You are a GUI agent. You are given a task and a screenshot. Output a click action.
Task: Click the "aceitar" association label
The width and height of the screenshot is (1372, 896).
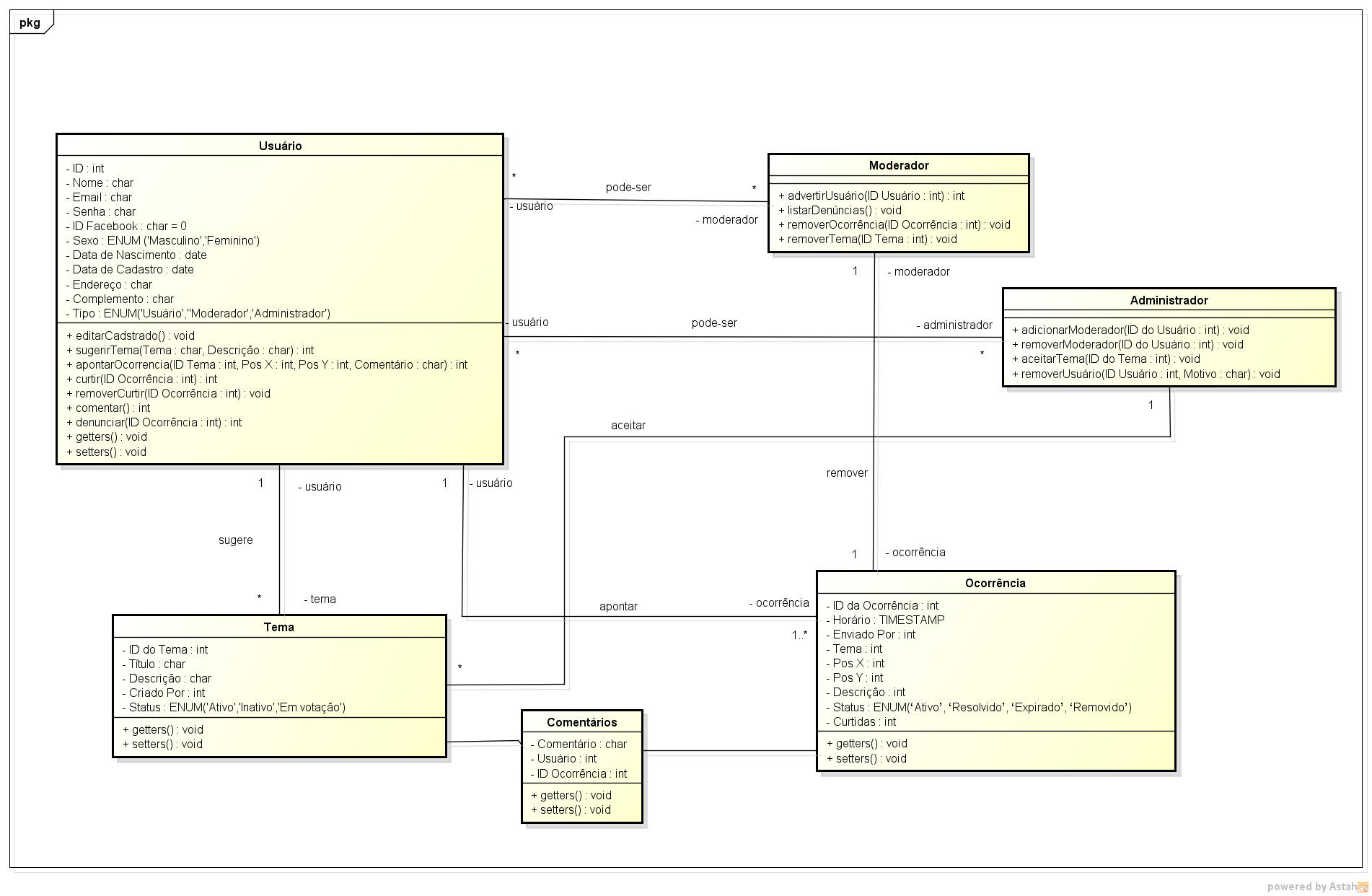628,426
